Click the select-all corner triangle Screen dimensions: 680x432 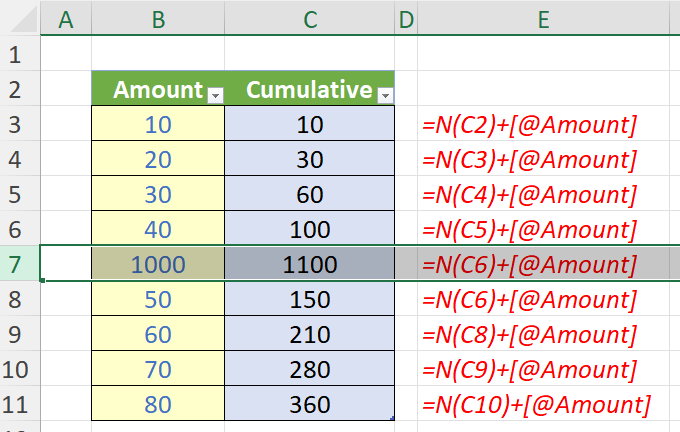(20, 18)
